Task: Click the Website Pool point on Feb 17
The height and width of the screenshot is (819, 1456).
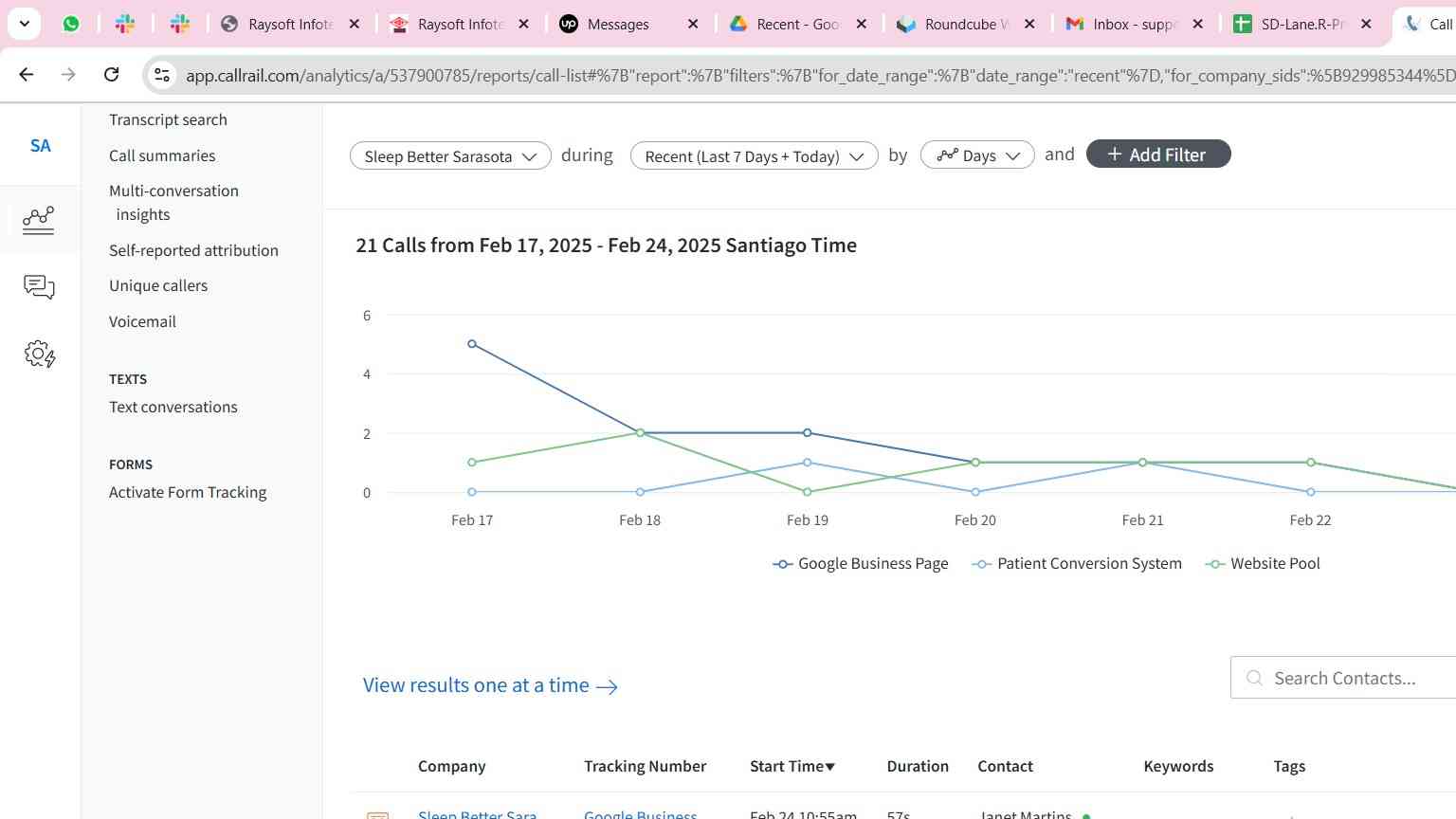Action: [472, 463]
